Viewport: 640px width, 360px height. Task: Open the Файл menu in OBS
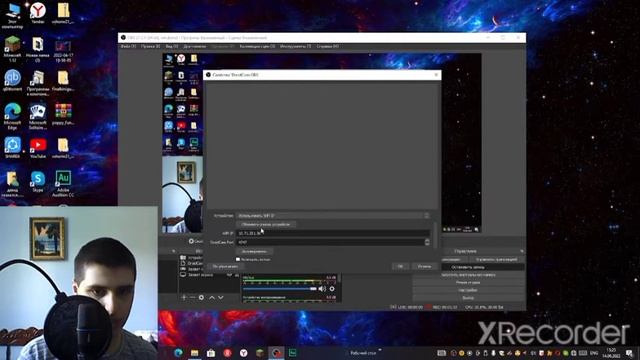[128, 47]
